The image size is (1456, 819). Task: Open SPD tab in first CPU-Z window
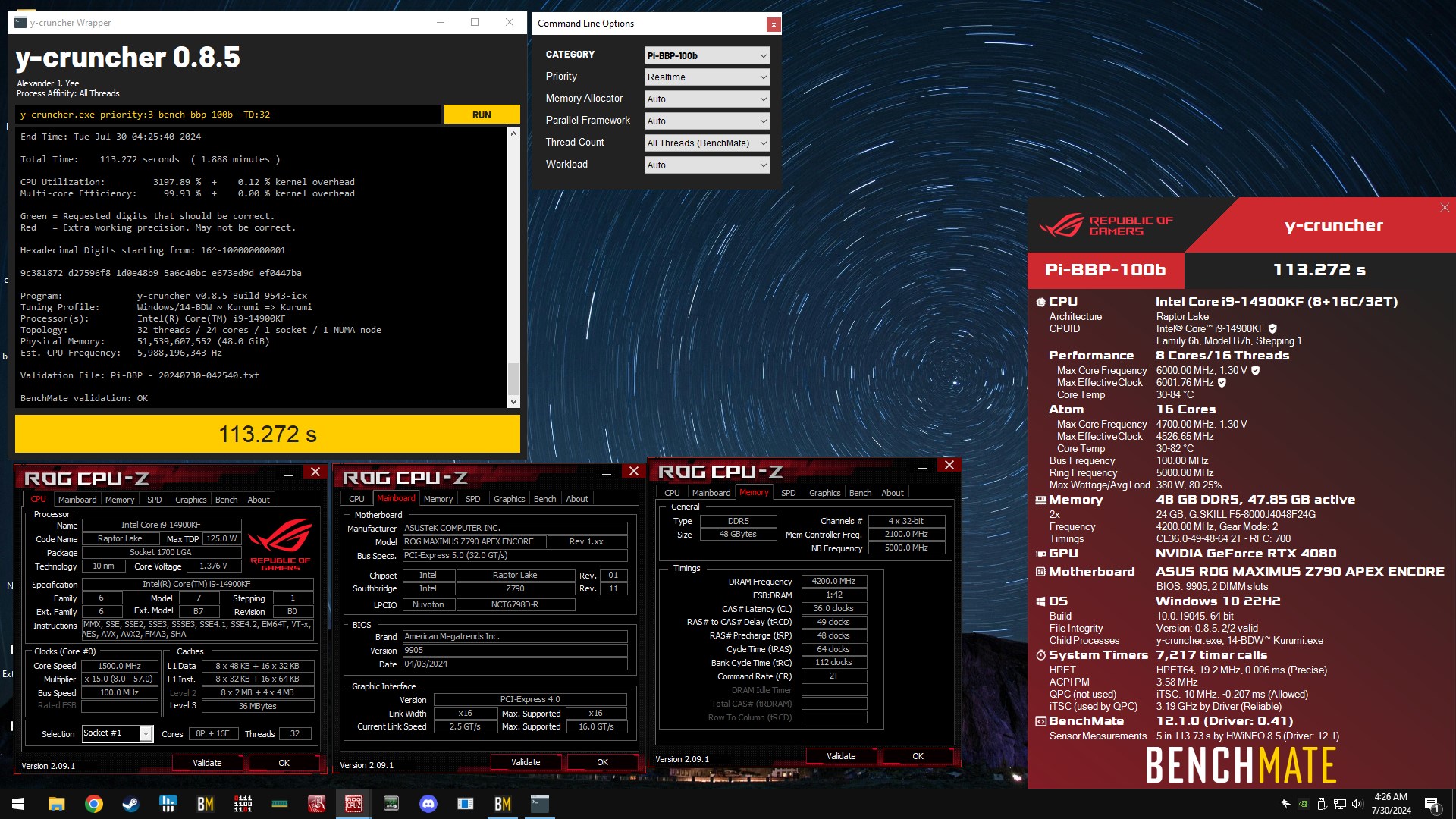154,500
